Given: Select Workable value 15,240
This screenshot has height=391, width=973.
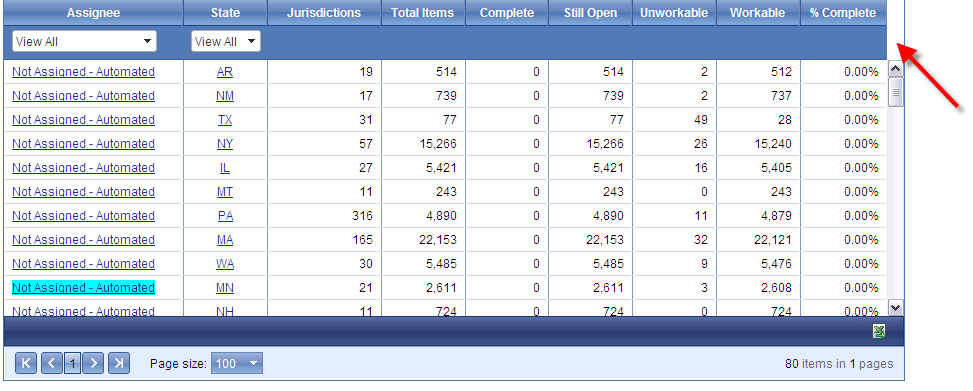Looking at the screenshot, I should tap(773, 144).
